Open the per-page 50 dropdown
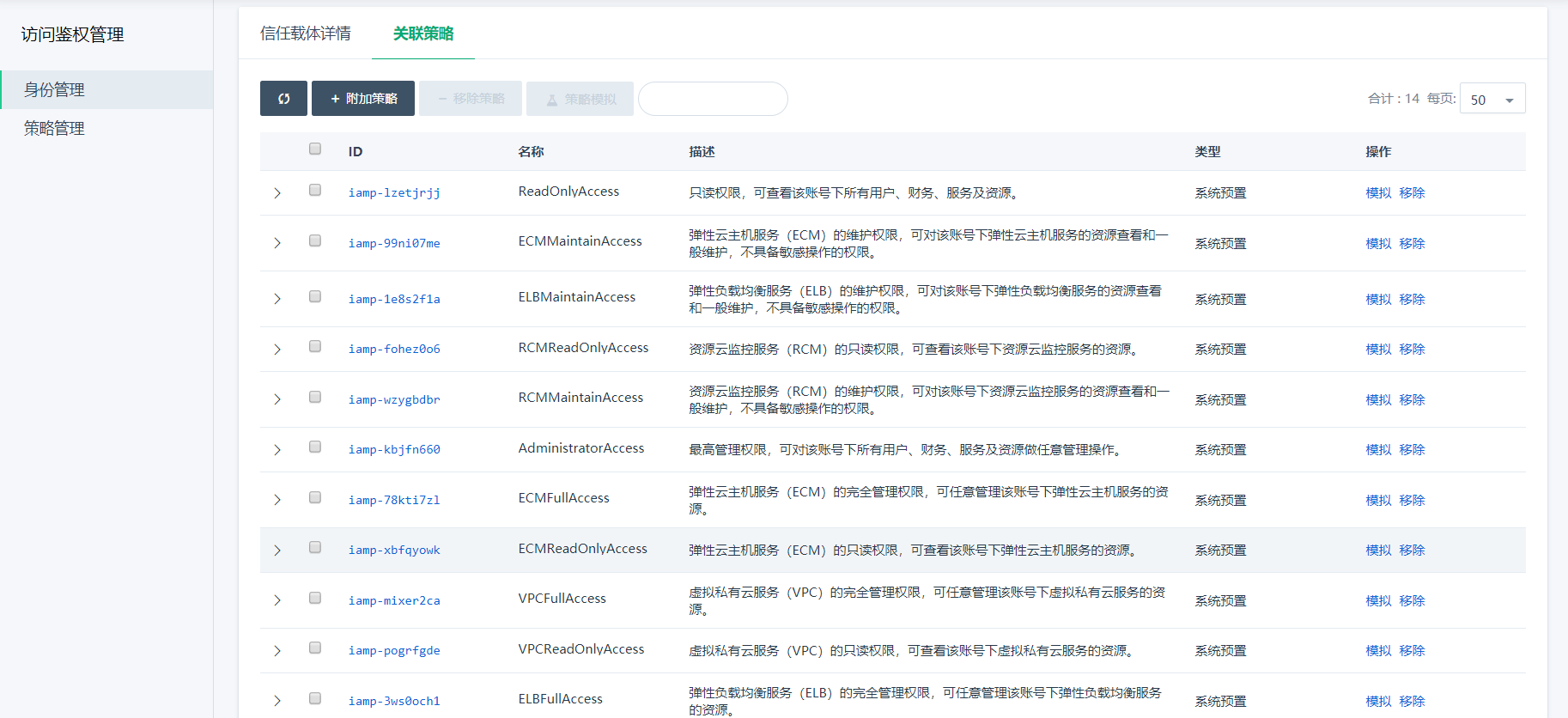Screen dimensions: 1568x718 click(1492, 99)
